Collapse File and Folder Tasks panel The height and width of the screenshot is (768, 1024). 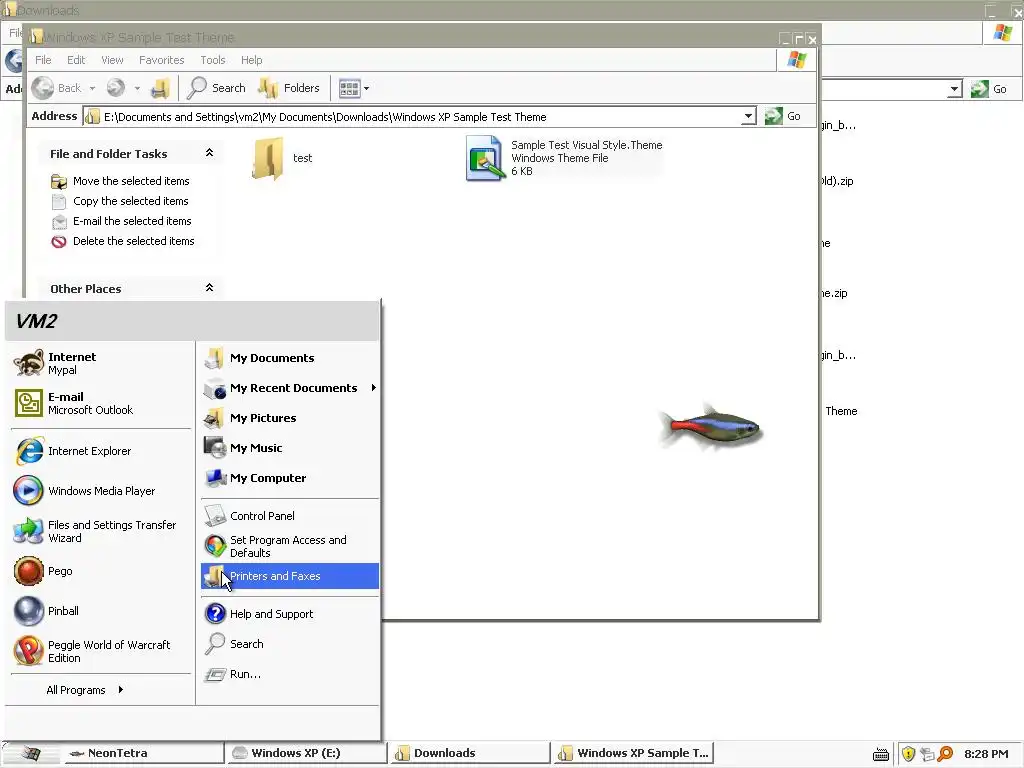[210, 153]
